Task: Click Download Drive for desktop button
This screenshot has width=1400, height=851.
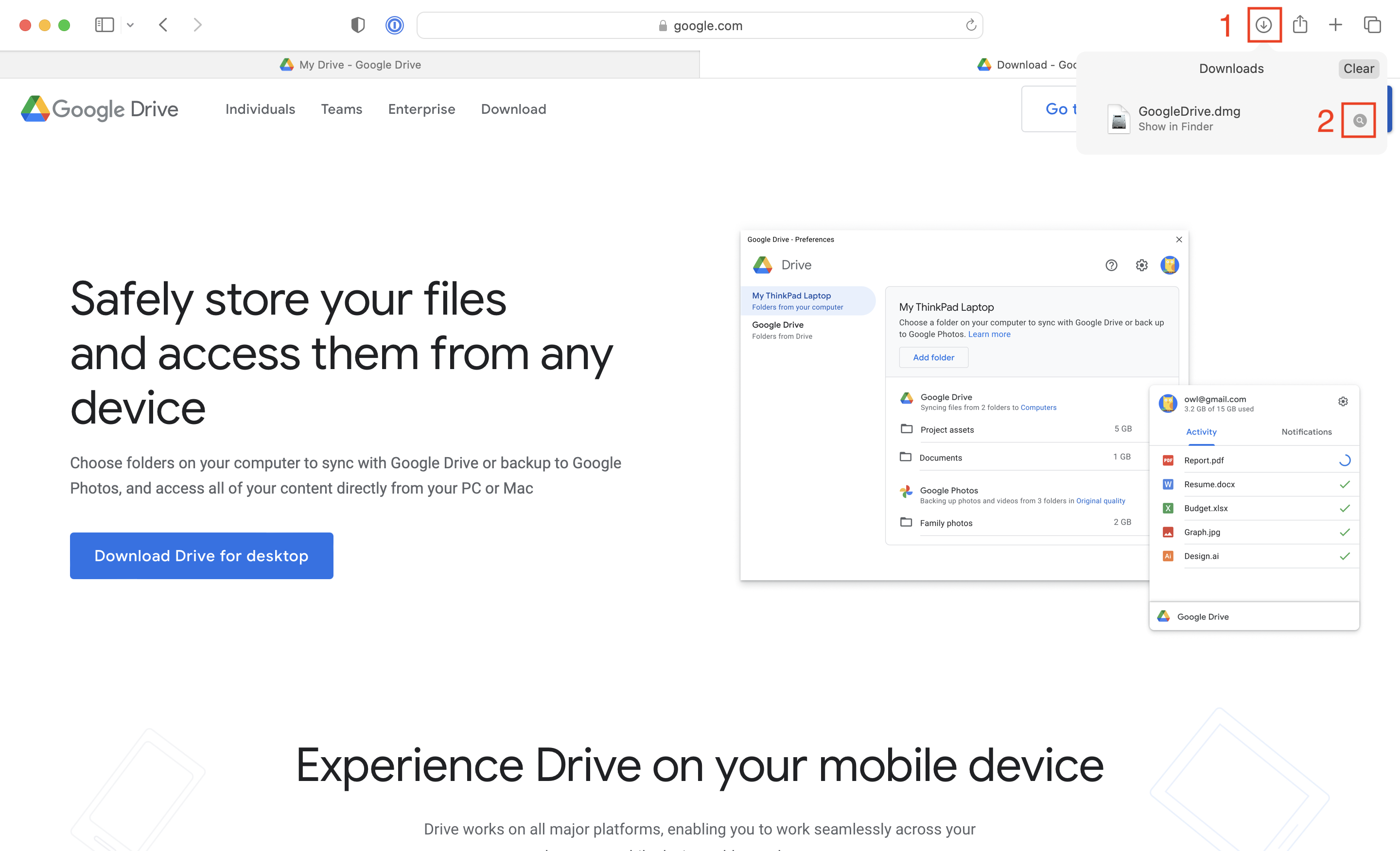Action: 201,555
